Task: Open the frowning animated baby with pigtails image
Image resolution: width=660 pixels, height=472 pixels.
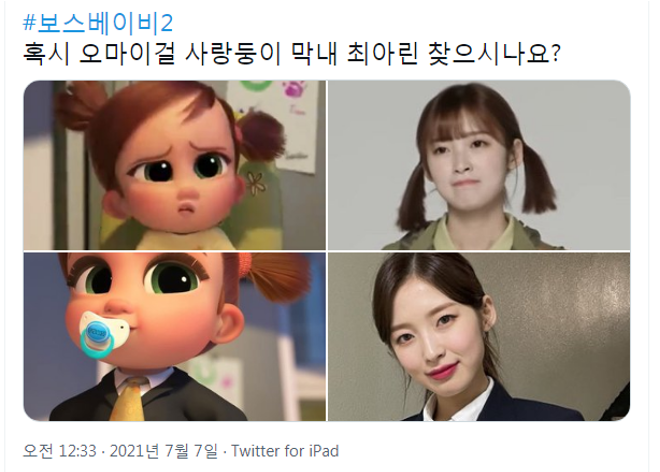Action: coord(175,165)
